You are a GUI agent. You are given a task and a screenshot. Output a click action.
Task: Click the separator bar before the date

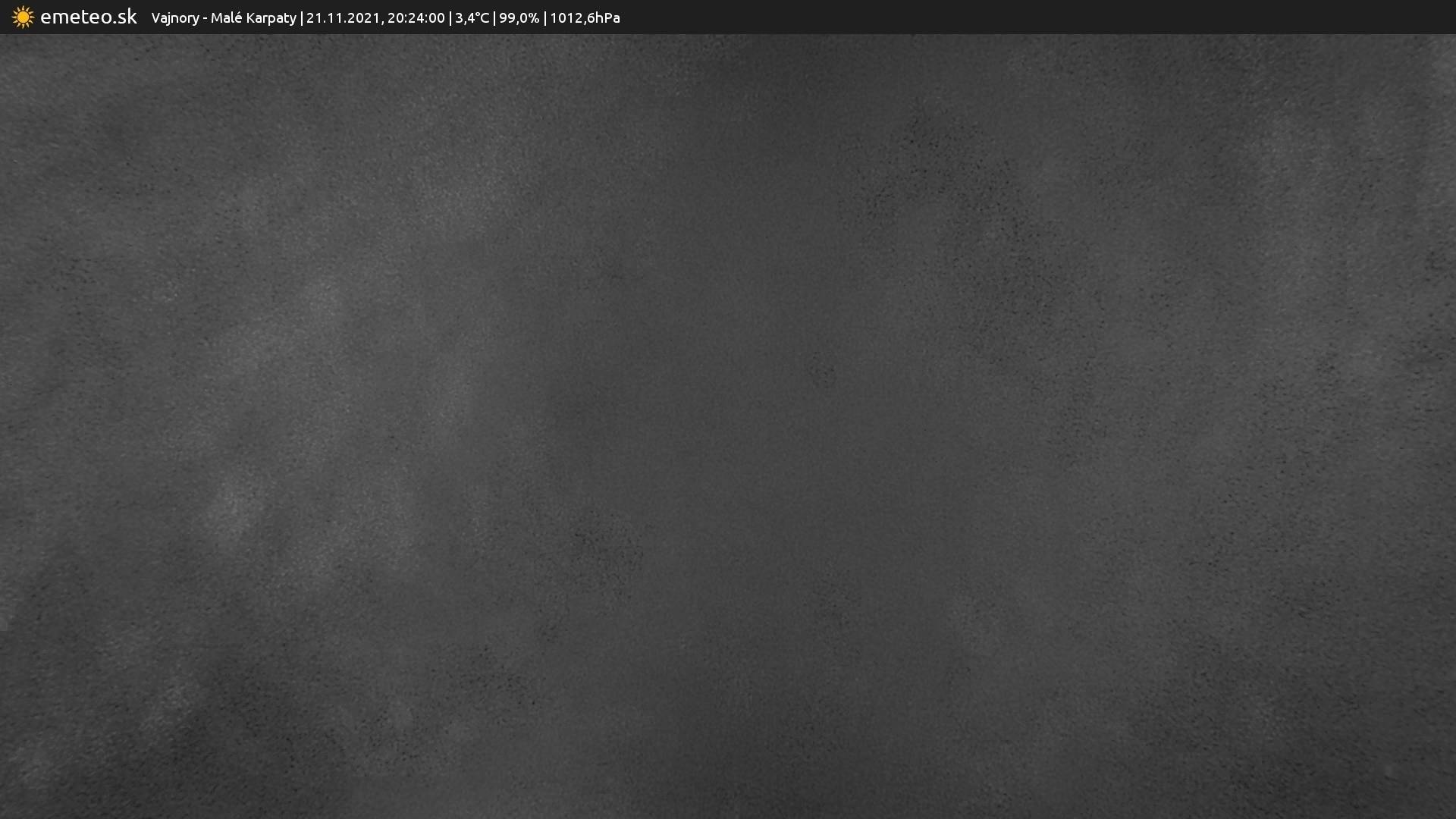[302, 17]
